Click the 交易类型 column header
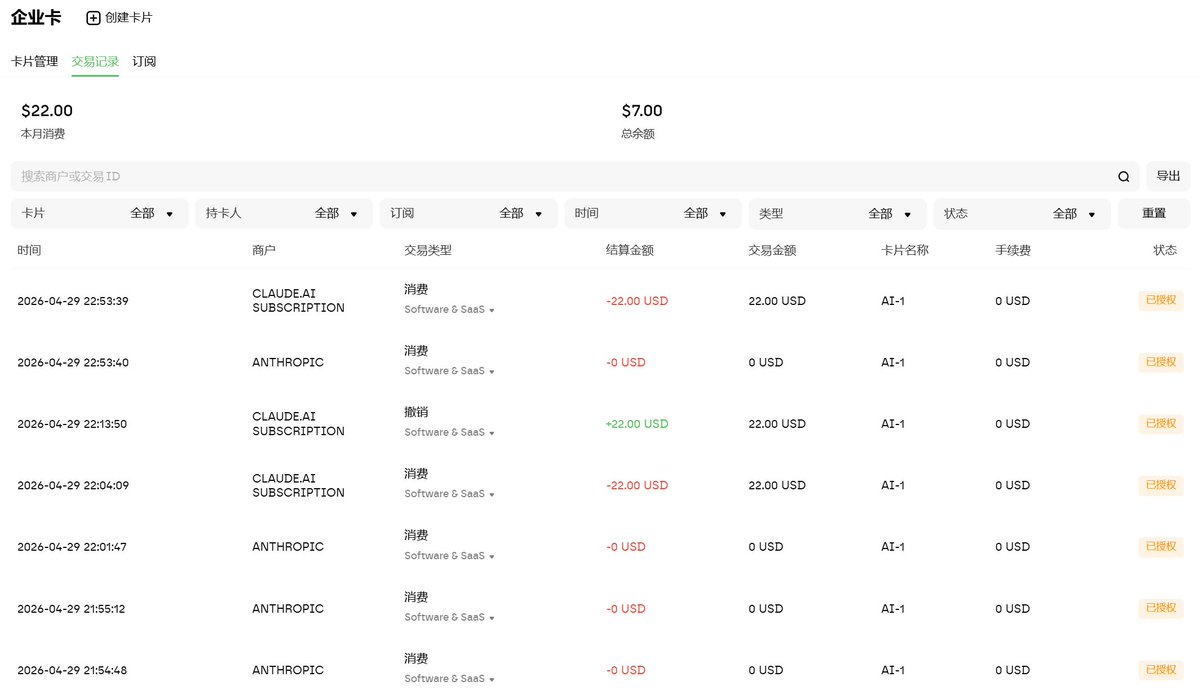The width and height of the screenshot is (1200, 699). (x=428, y=251)
